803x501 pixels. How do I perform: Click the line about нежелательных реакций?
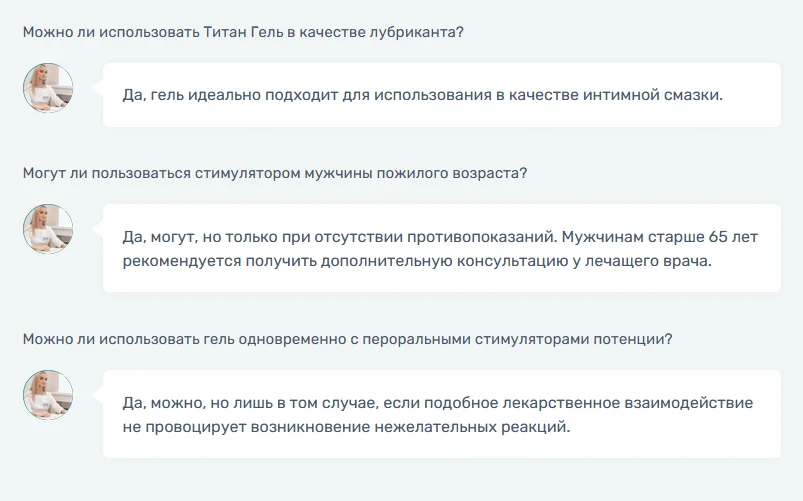click(346, 427)
